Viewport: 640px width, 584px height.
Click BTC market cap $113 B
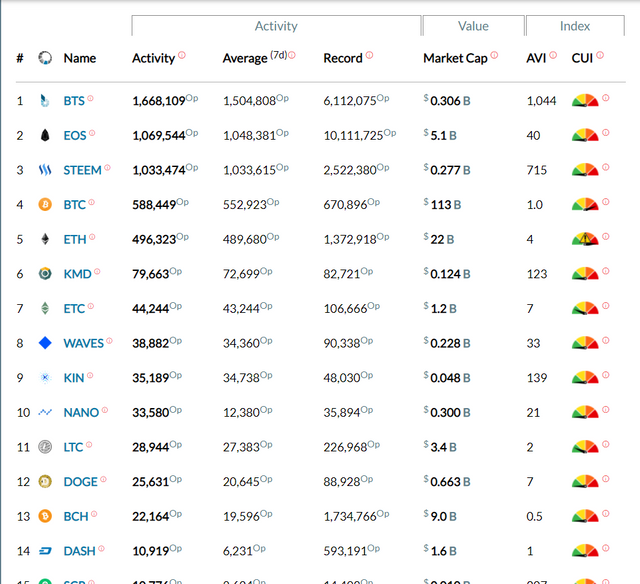[442, 204]
